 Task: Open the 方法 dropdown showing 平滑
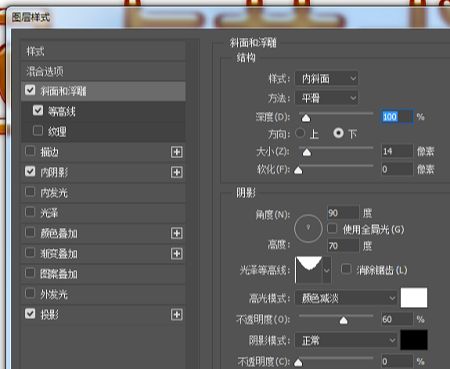(326, 98)
